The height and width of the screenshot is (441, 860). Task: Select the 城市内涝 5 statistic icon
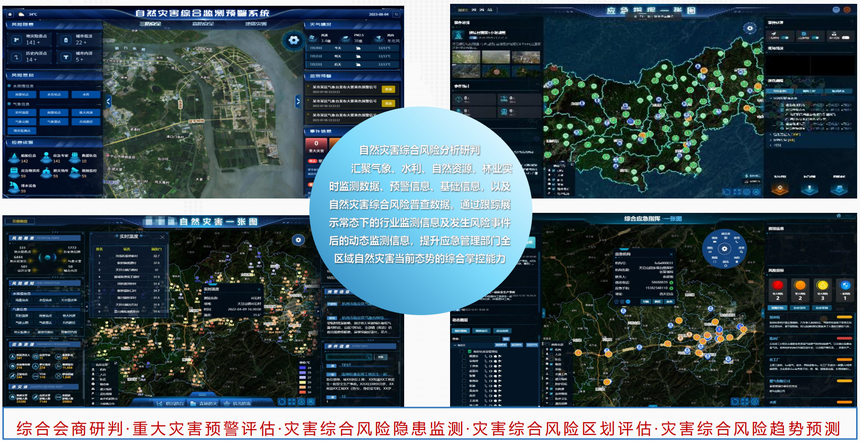pos(65,57)
